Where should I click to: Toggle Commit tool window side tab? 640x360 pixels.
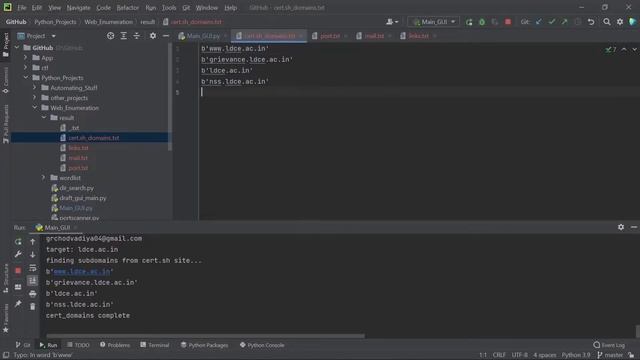[6, 80]
